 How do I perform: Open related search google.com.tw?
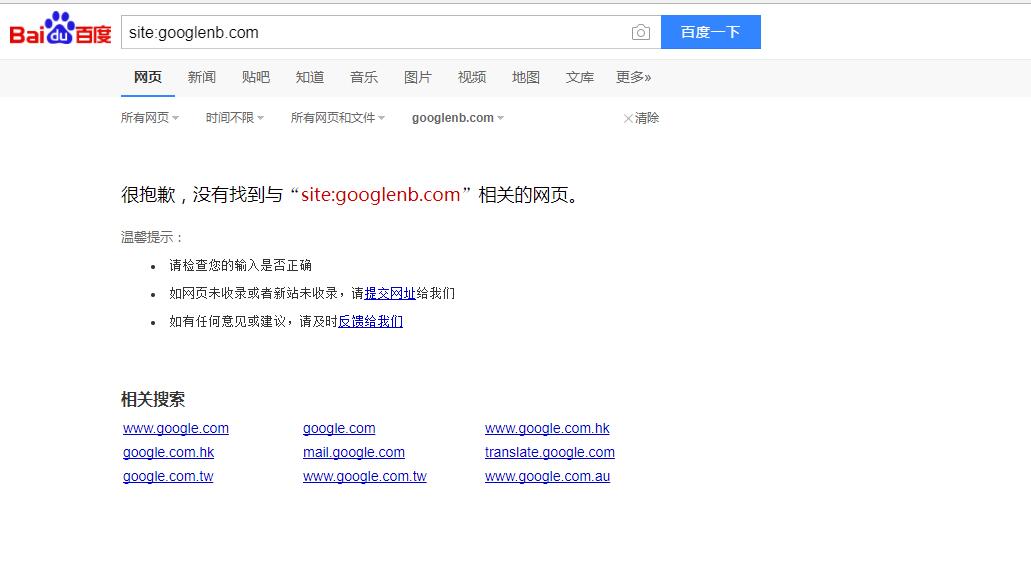tap(168, 477)
